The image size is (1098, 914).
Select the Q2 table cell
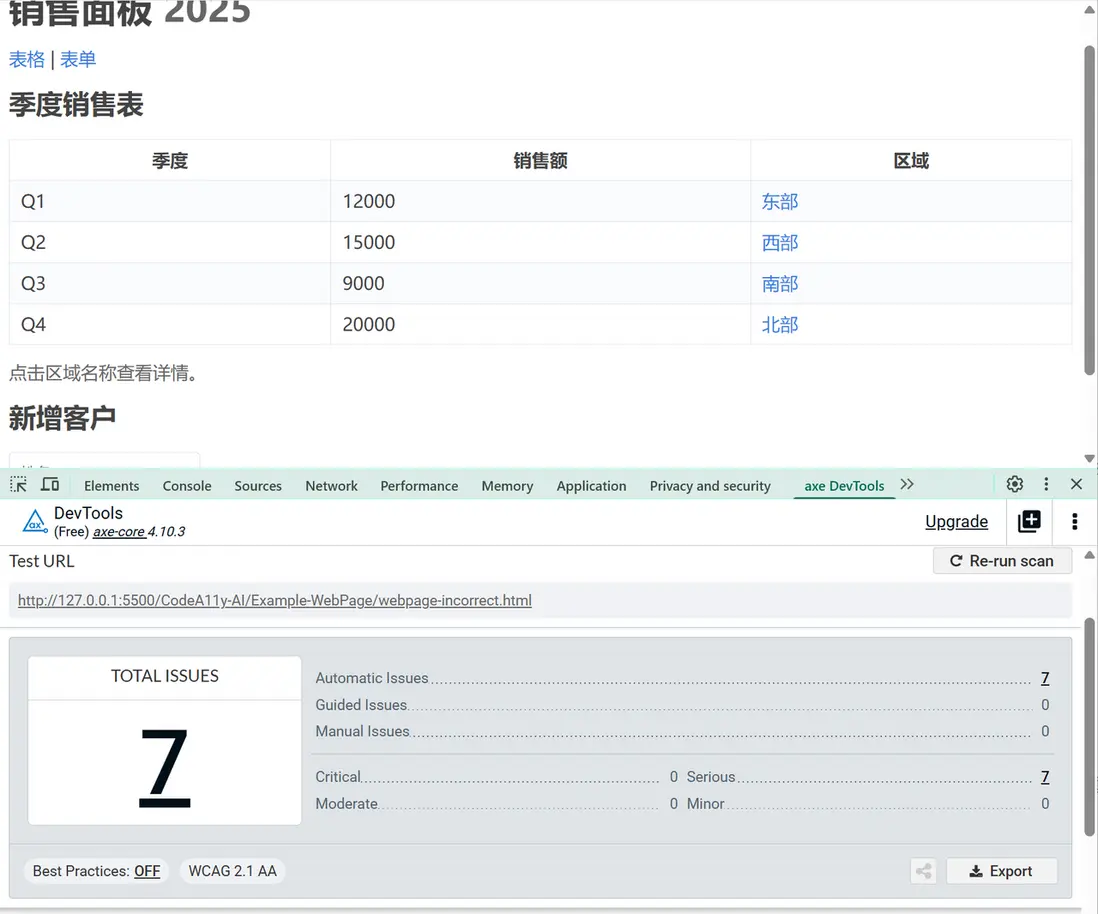(170, 242)
